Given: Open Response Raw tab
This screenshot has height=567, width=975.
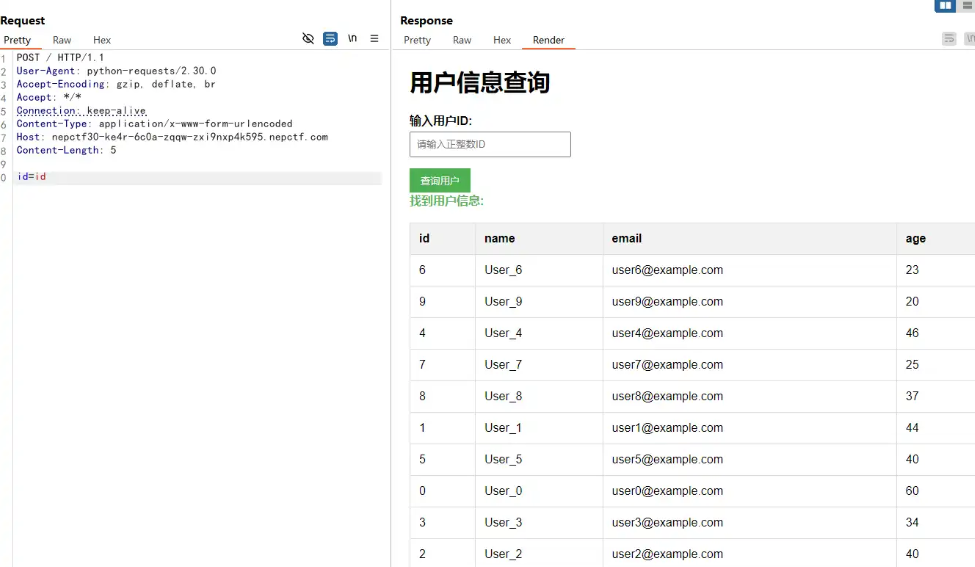Looking at the screenshot, I should click(x=462, y=40).
